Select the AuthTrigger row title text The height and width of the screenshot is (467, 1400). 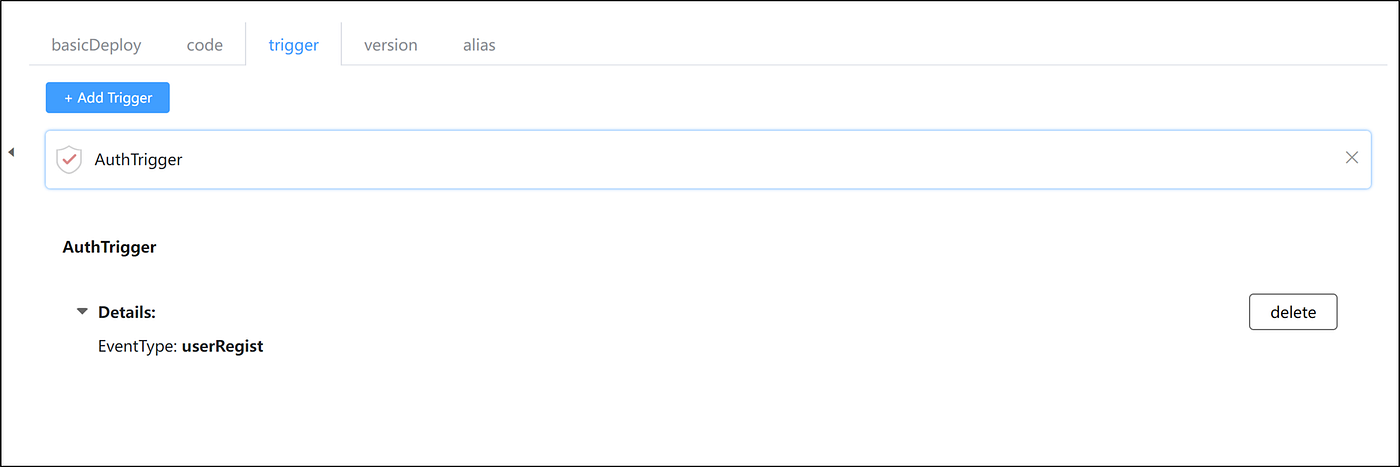[x=138, y=159]
